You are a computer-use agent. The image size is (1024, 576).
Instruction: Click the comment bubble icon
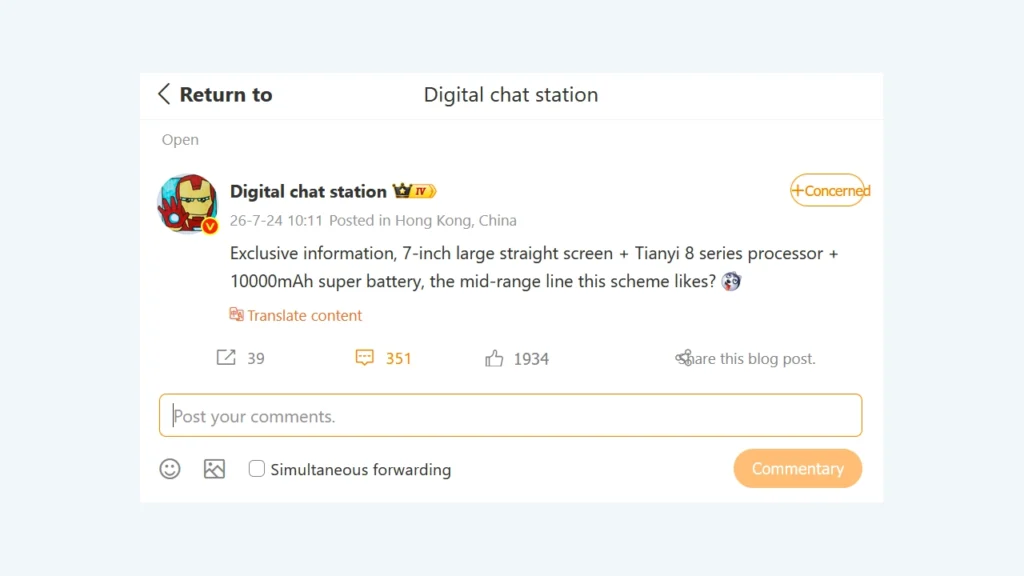pos(364,357)
